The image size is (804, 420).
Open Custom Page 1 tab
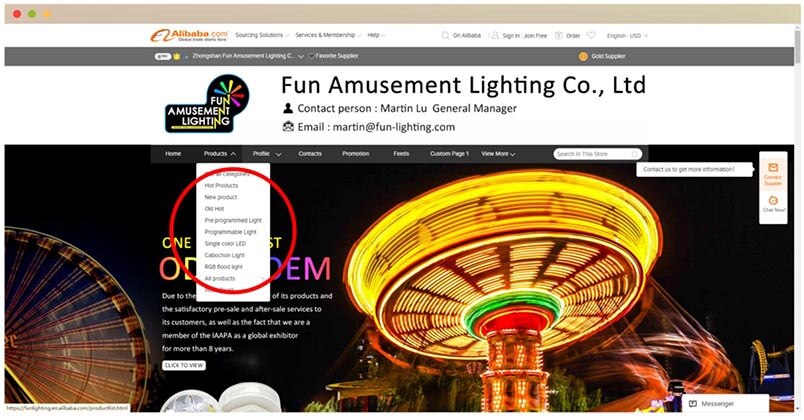pos(449,154)
